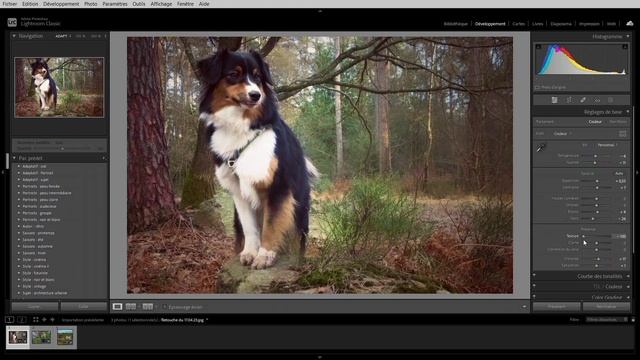This screenshot has height=360, width=640.
Task: Open the Fichier menu
Action: tap(10, 4)
